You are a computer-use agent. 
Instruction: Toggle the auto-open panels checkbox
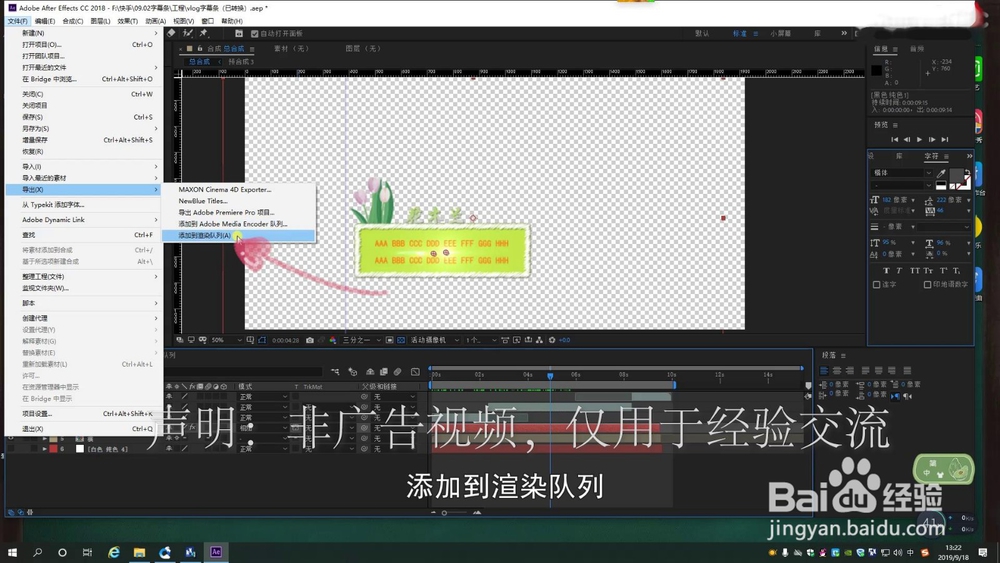tap(254, 34)
